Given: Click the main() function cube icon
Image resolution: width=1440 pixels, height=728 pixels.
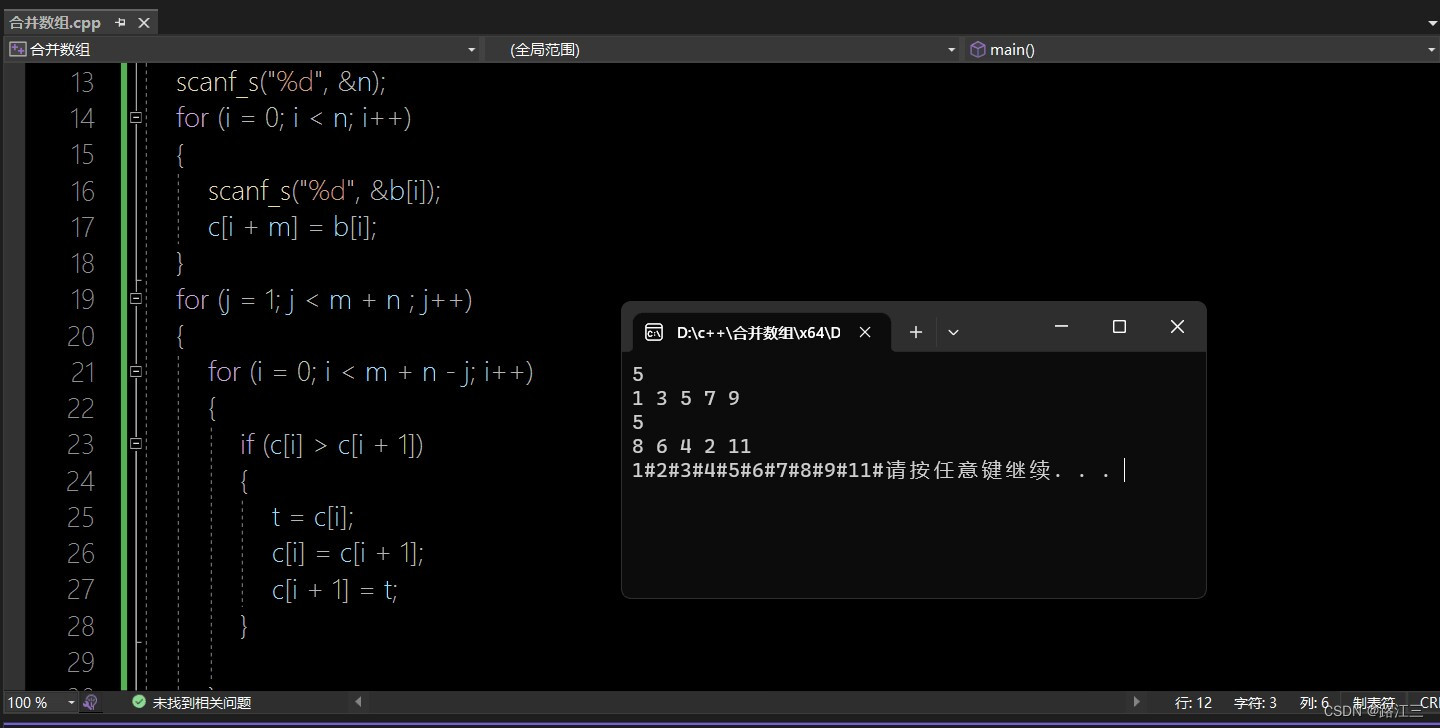Looking at the screenshot, I should click(x=978, y=49).
